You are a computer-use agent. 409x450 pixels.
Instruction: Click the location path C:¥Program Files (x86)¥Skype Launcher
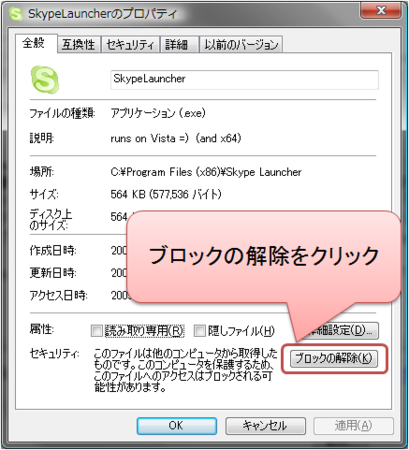[x=206, y=172]
